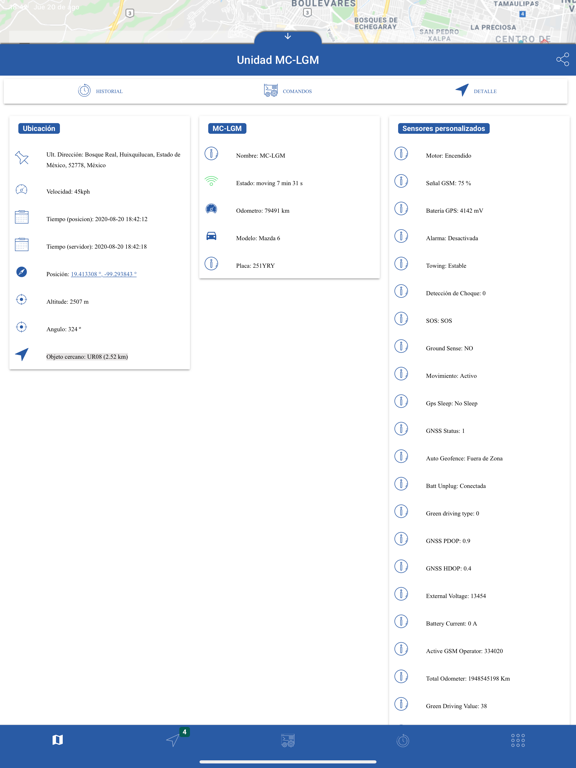This screenshot has height=768, width=576.
Task: Click the gauge icon beside Odometro
Action: point(211,209)
